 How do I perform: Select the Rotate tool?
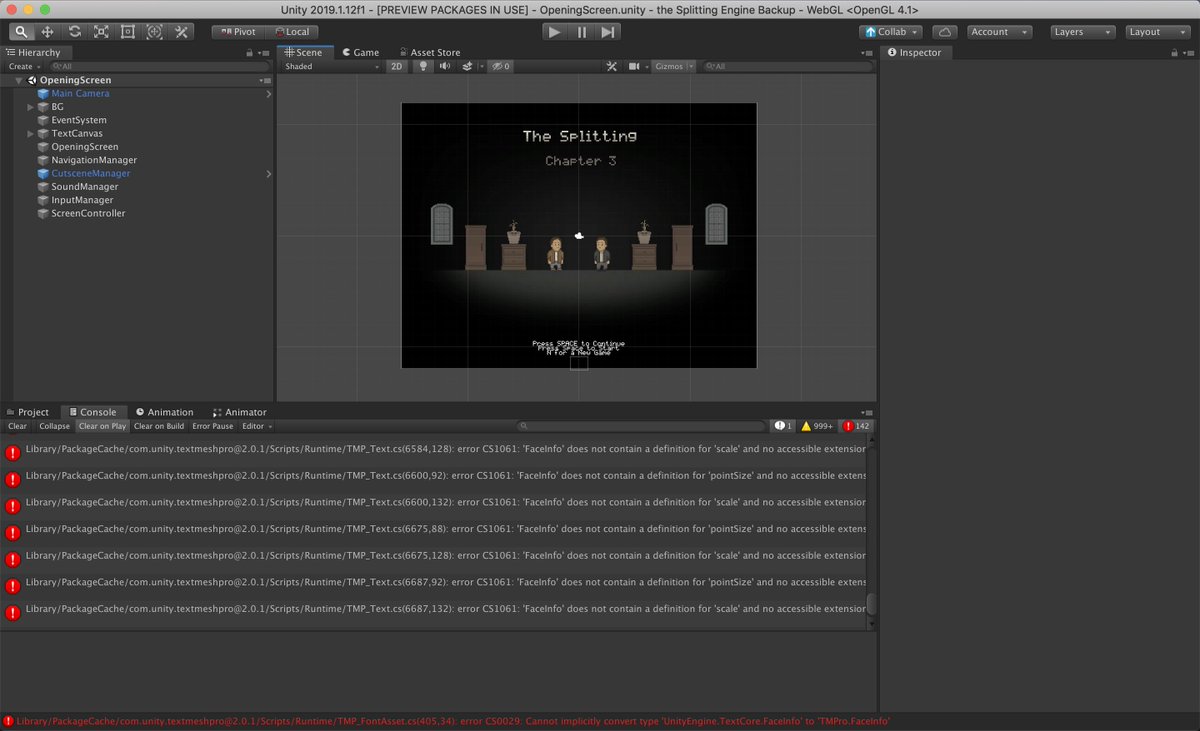(75, 32)
